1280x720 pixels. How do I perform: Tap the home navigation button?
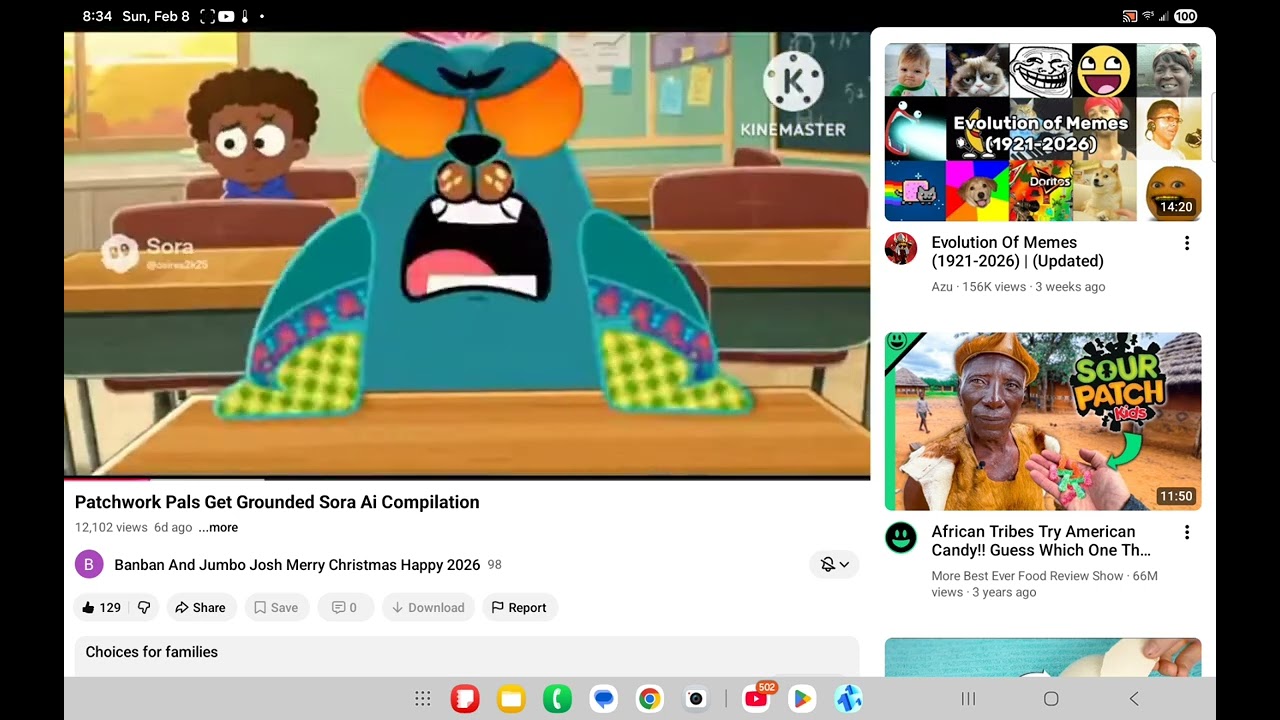click(x=1051, y=699)
